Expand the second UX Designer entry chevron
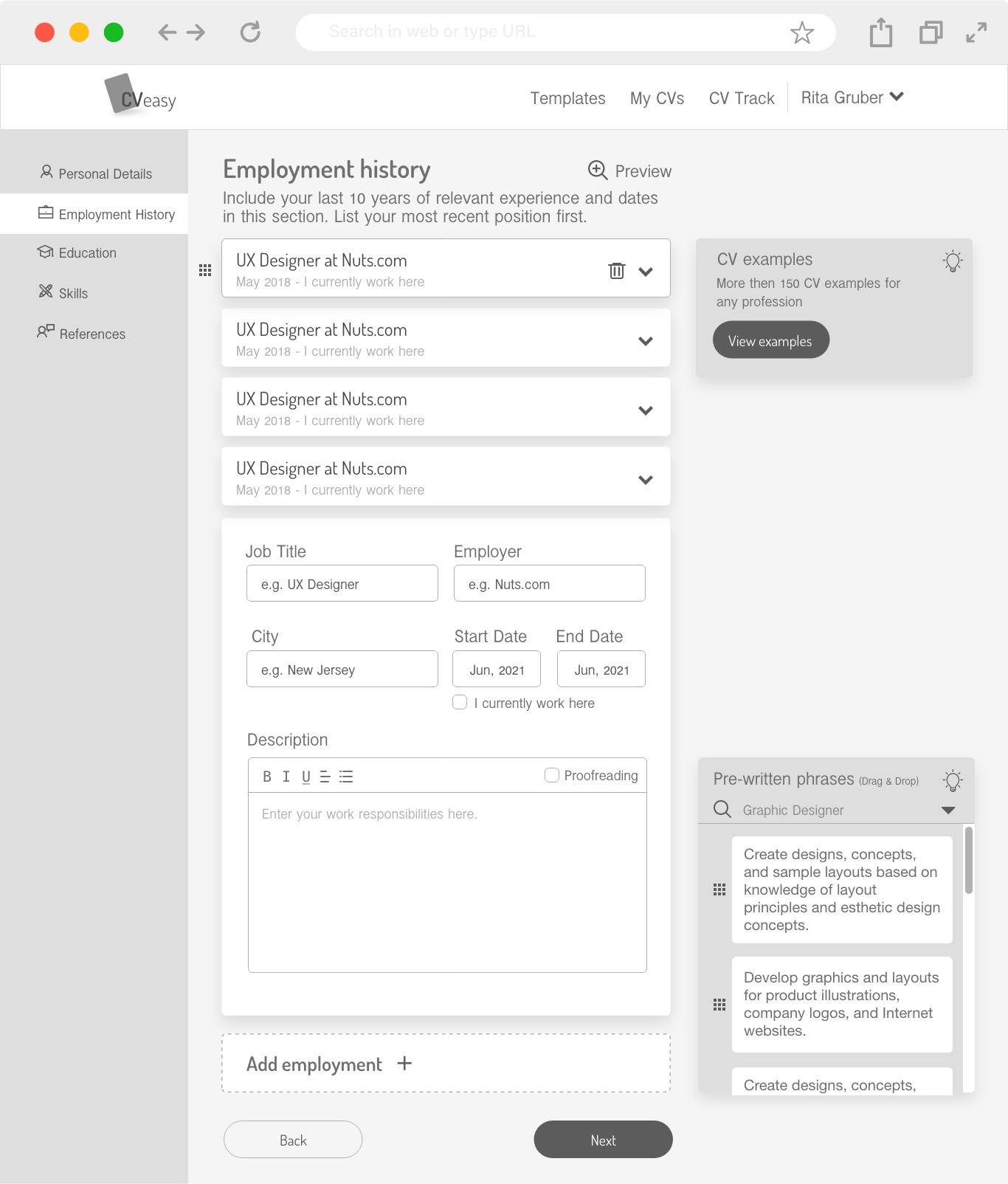 tap(645, 341)
